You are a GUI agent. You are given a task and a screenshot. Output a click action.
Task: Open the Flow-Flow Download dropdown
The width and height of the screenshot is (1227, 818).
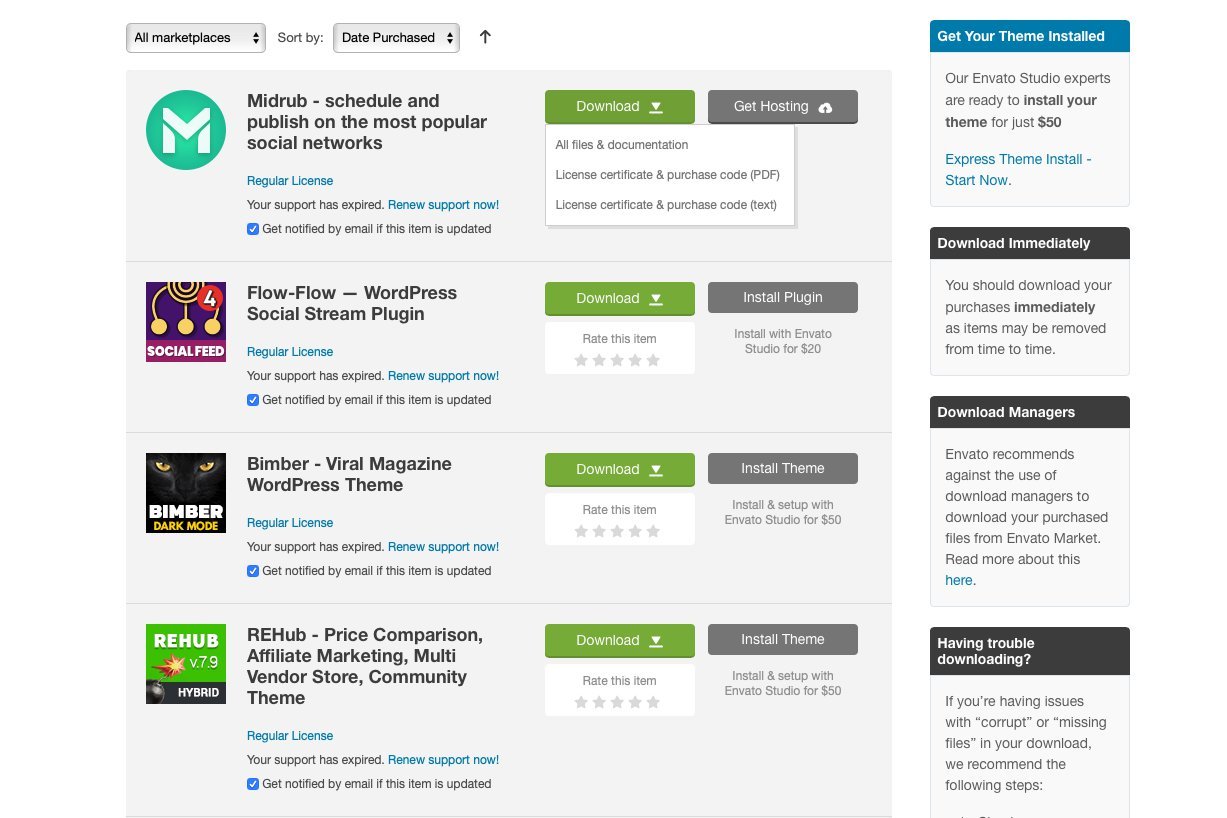coord(620,298)
